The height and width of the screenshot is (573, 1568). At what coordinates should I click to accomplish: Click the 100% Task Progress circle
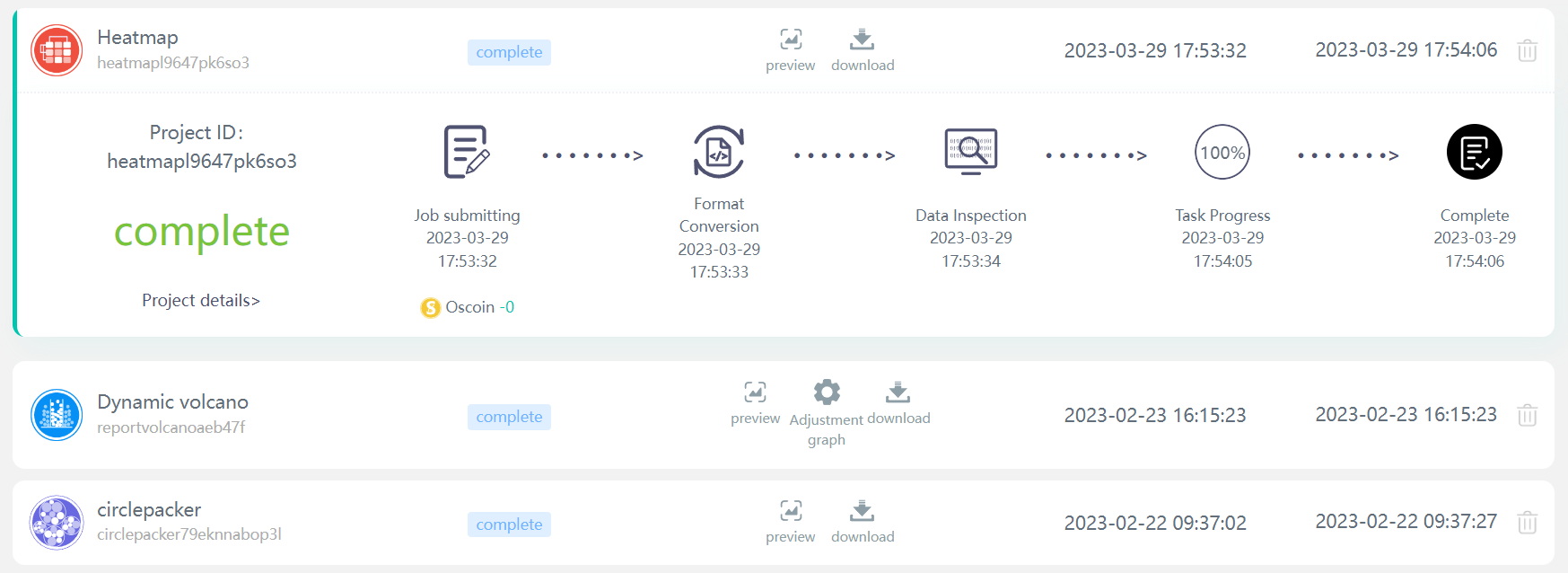pos(1222,152)
